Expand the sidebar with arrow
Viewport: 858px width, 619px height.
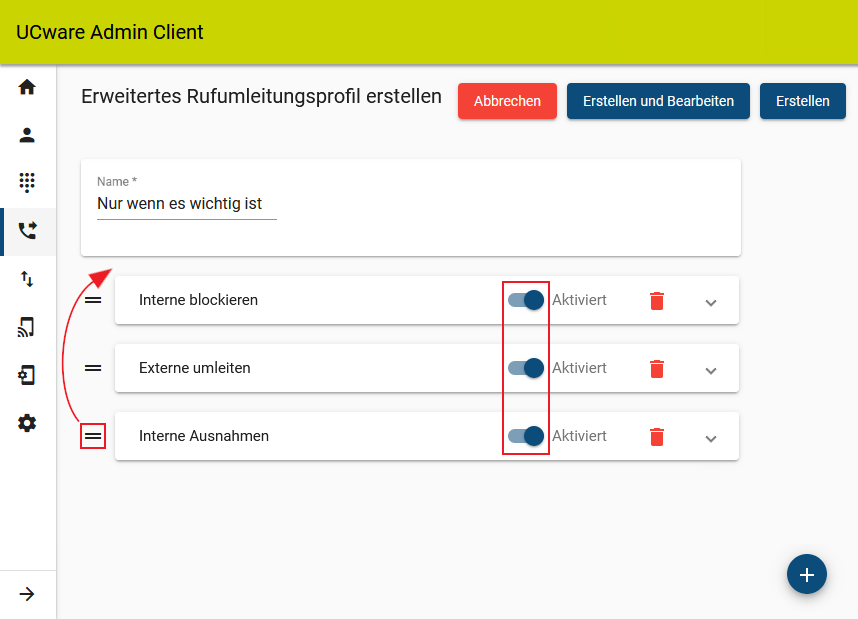[27, 594]
